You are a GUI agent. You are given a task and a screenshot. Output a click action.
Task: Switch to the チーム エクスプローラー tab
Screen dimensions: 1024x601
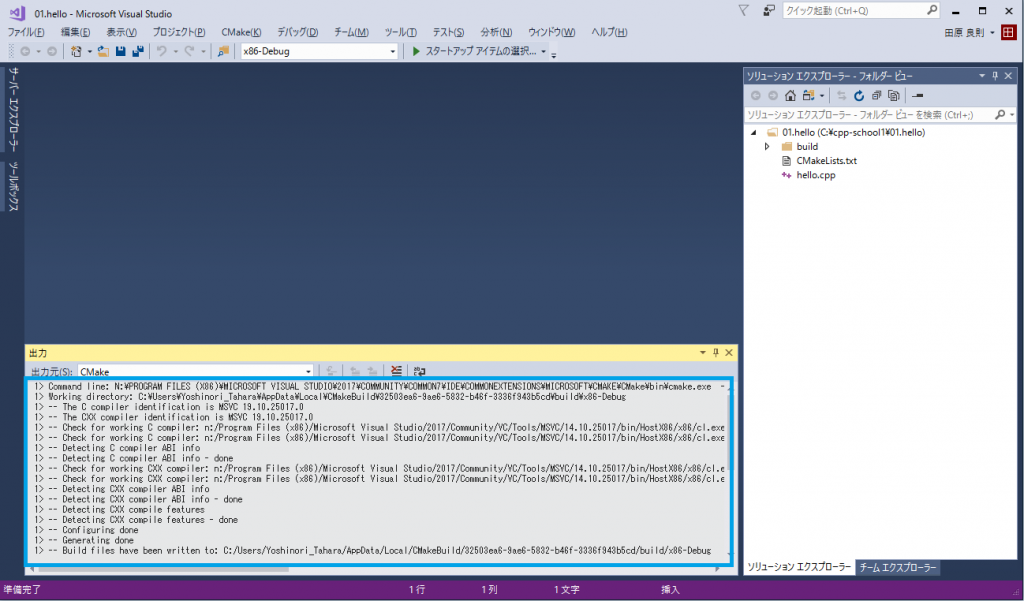pyautogui.click(x=896, y=567)
